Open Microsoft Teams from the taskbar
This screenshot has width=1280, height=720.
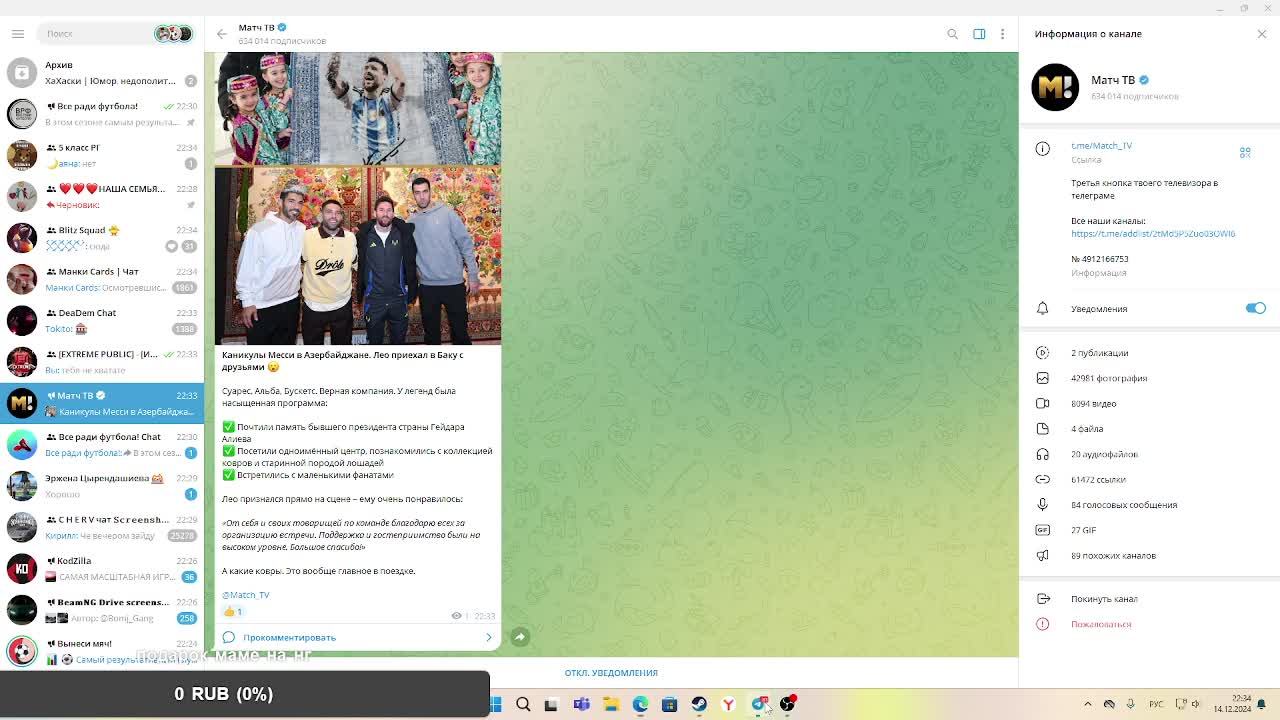(581, 704)
